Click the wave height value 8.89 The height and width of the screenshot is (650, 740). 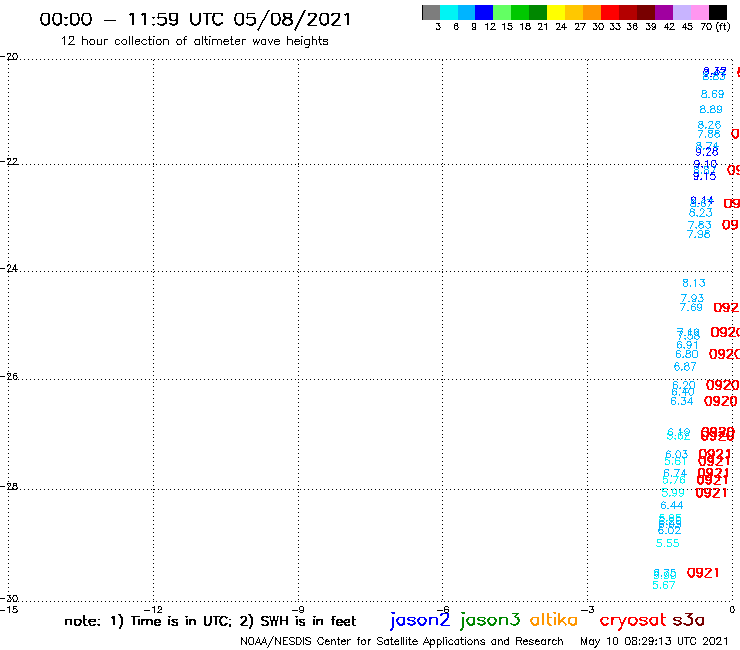(711, 110)
